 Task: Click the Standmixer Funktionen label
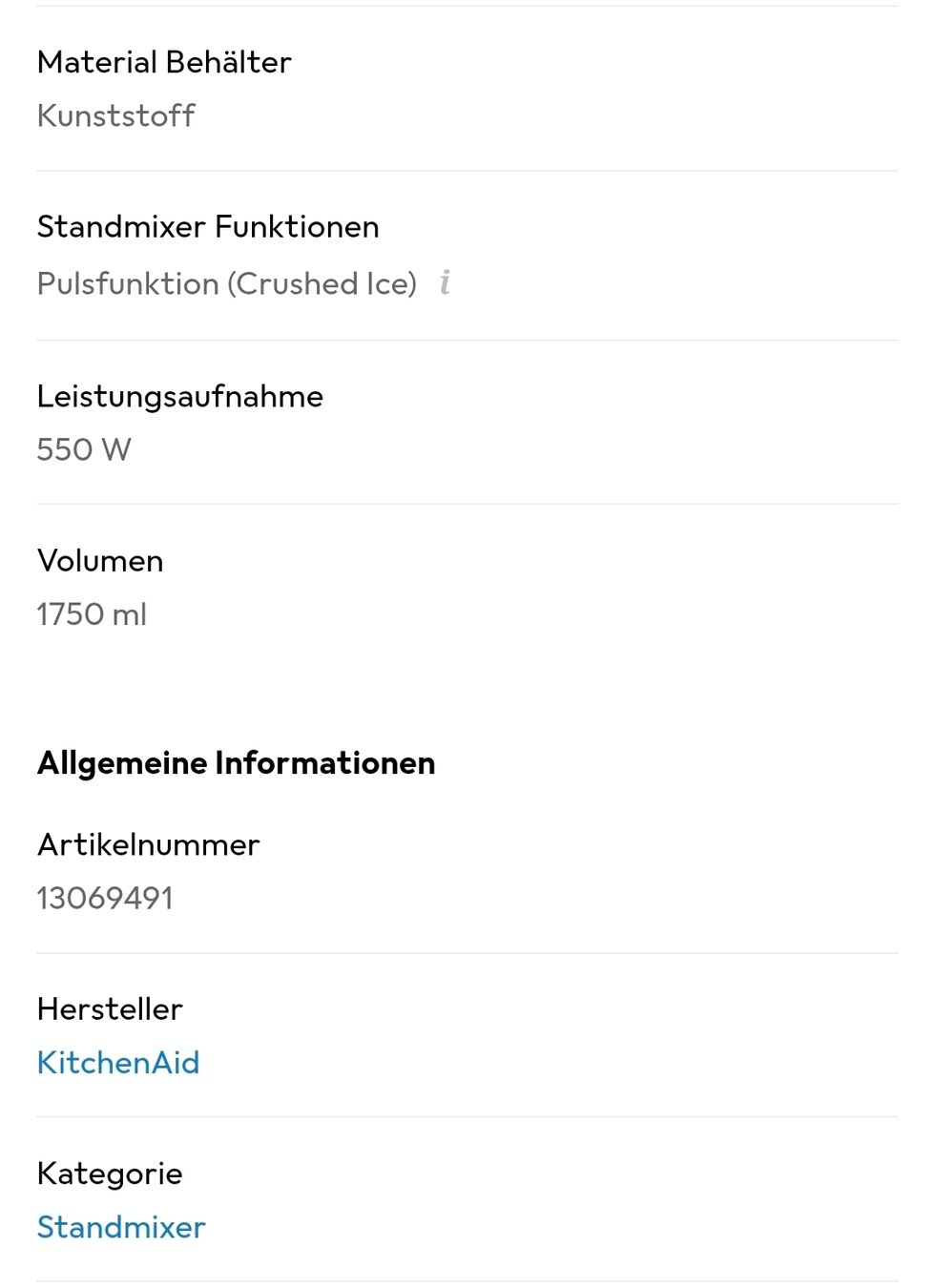click(x=208, y=227)
